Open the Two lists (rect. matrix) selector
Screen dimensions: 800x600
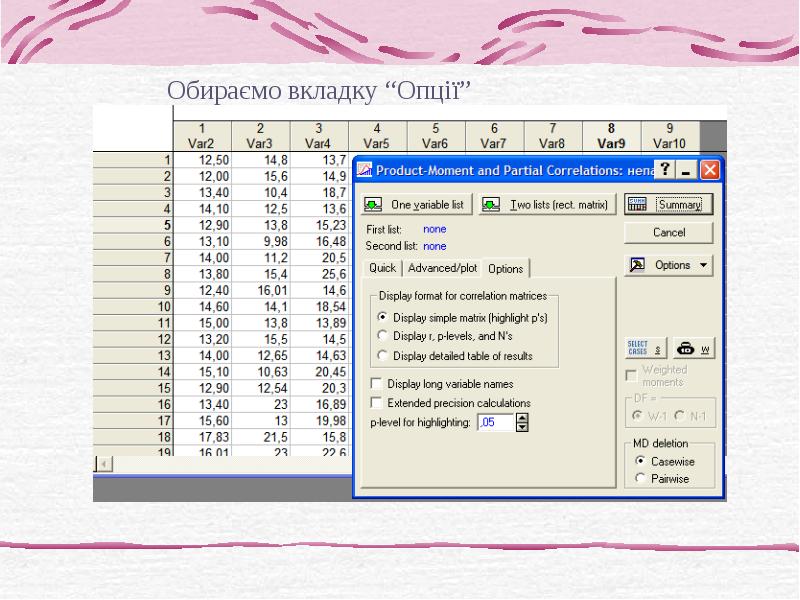point(546,204)
